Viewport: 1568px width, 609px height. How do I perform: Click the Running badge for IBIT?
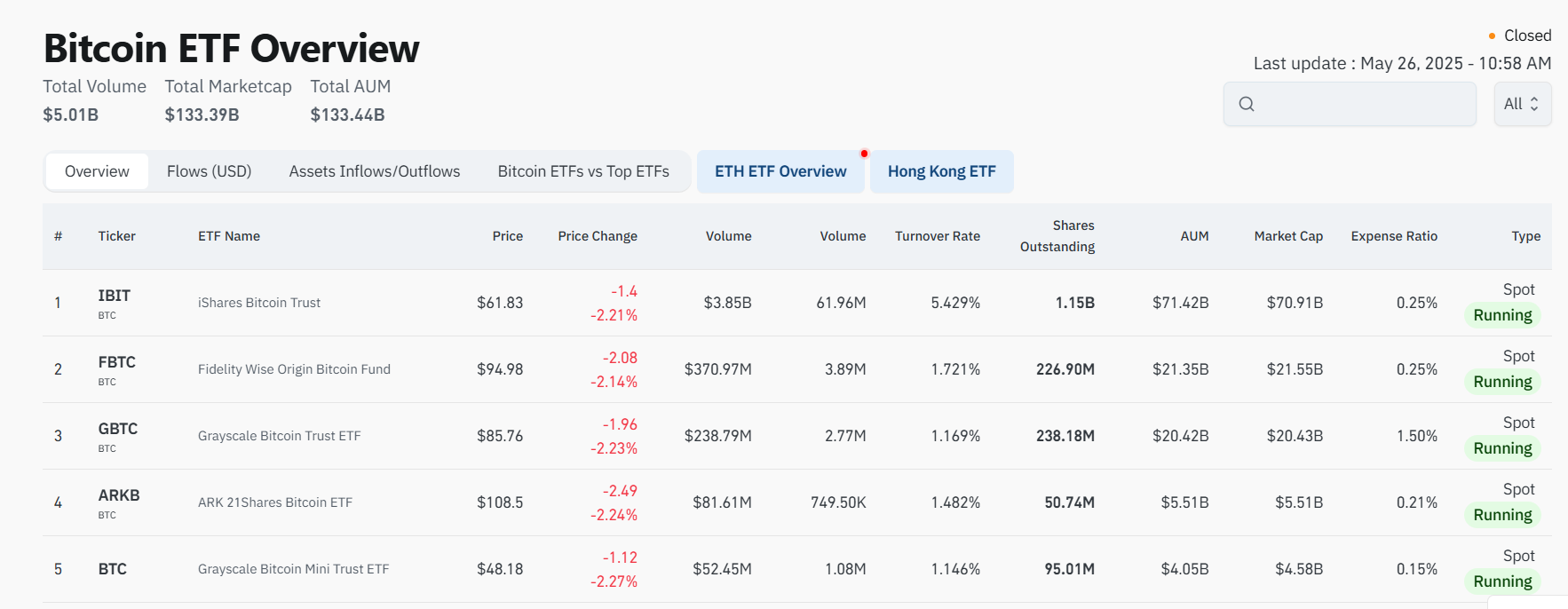(x=1502, y=315)
